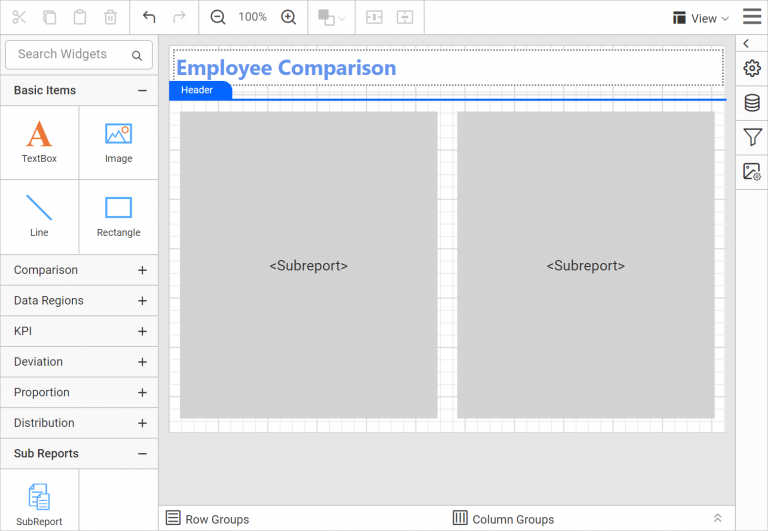Click the Delete trash icon
768x531 pixels.
coord(111,17)
